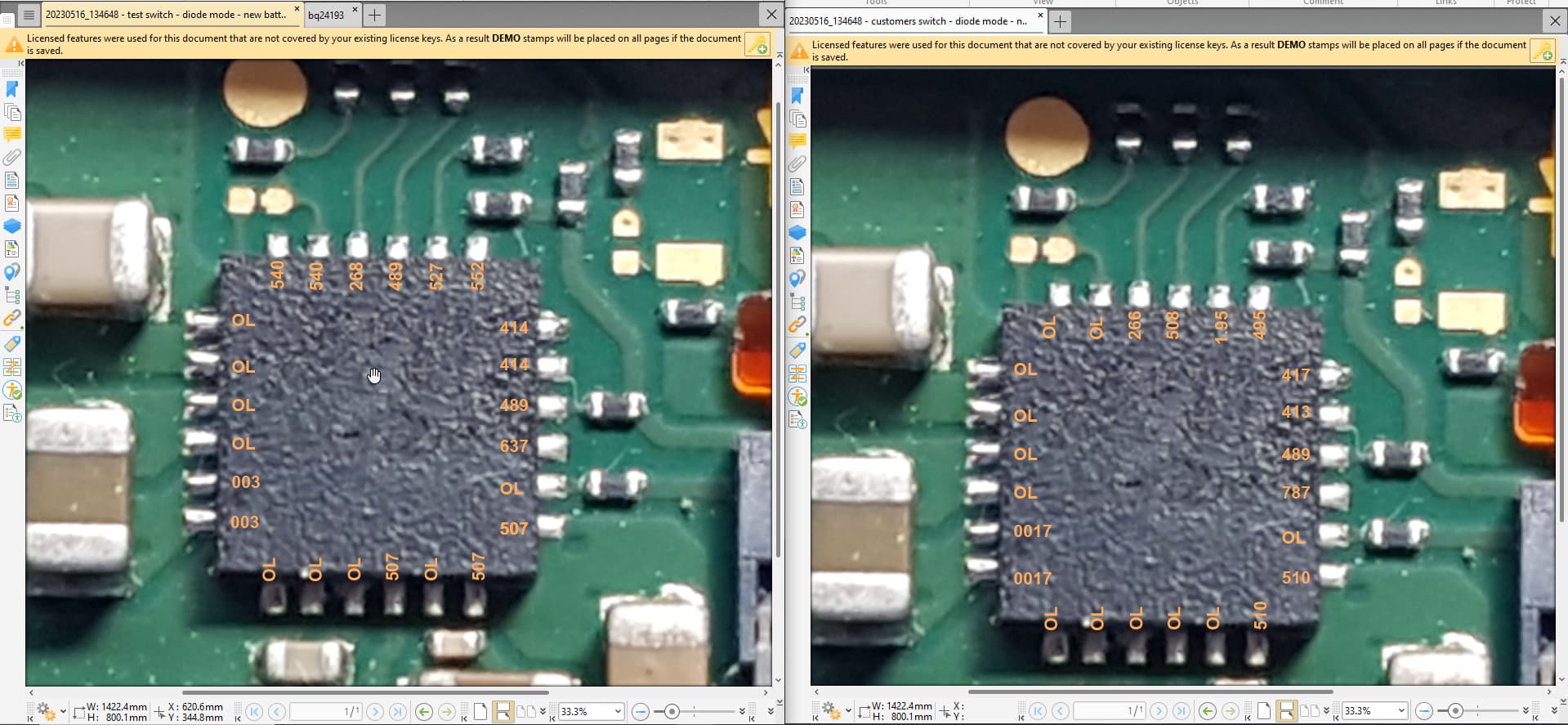1568x725 pixels.
Task: Open the Page Thumbnails pane in left window
Action: 12,111
